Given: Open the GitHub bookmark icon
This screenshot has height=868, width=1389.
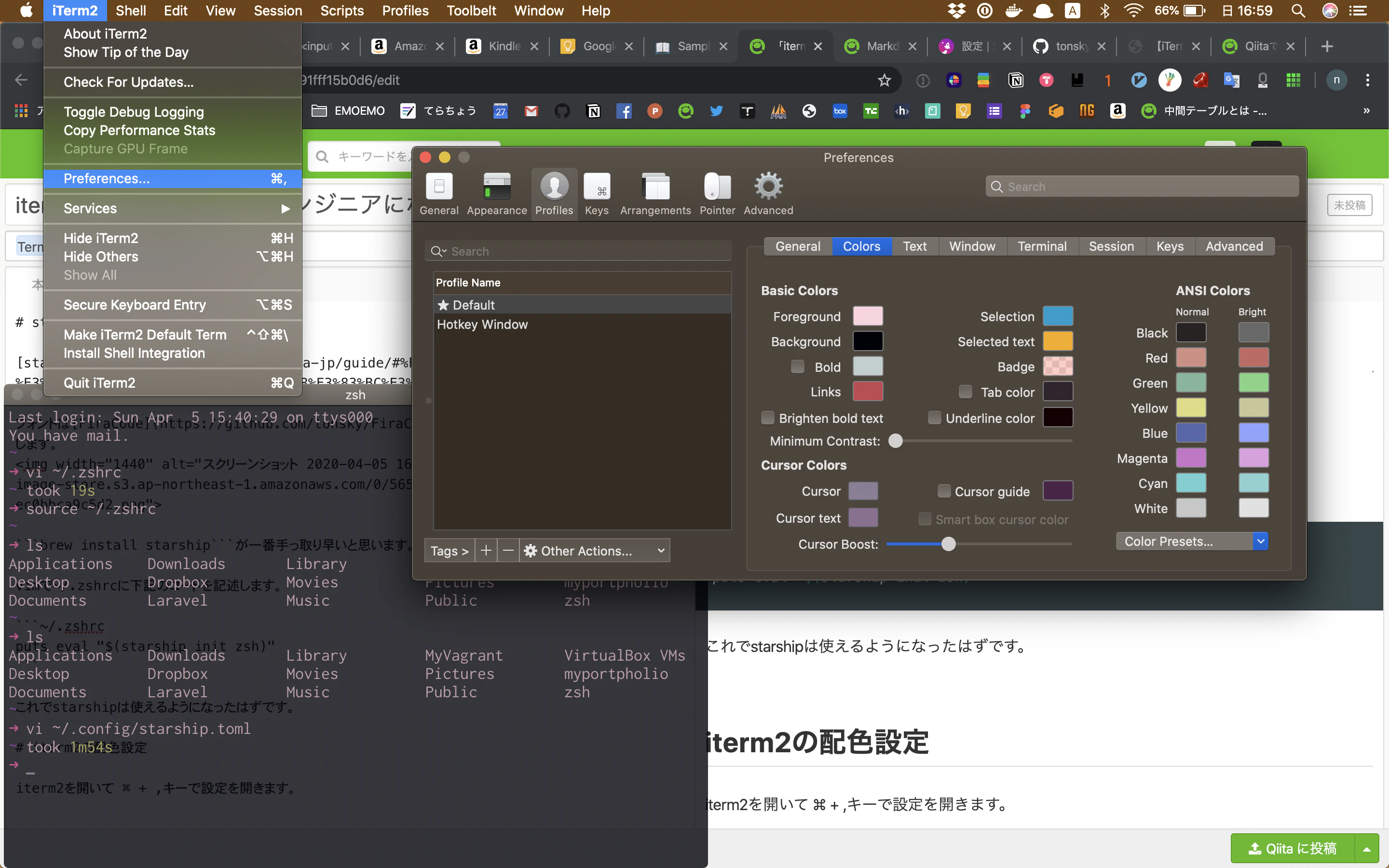Looking at the screenshot, I should (x=562, y=111).
